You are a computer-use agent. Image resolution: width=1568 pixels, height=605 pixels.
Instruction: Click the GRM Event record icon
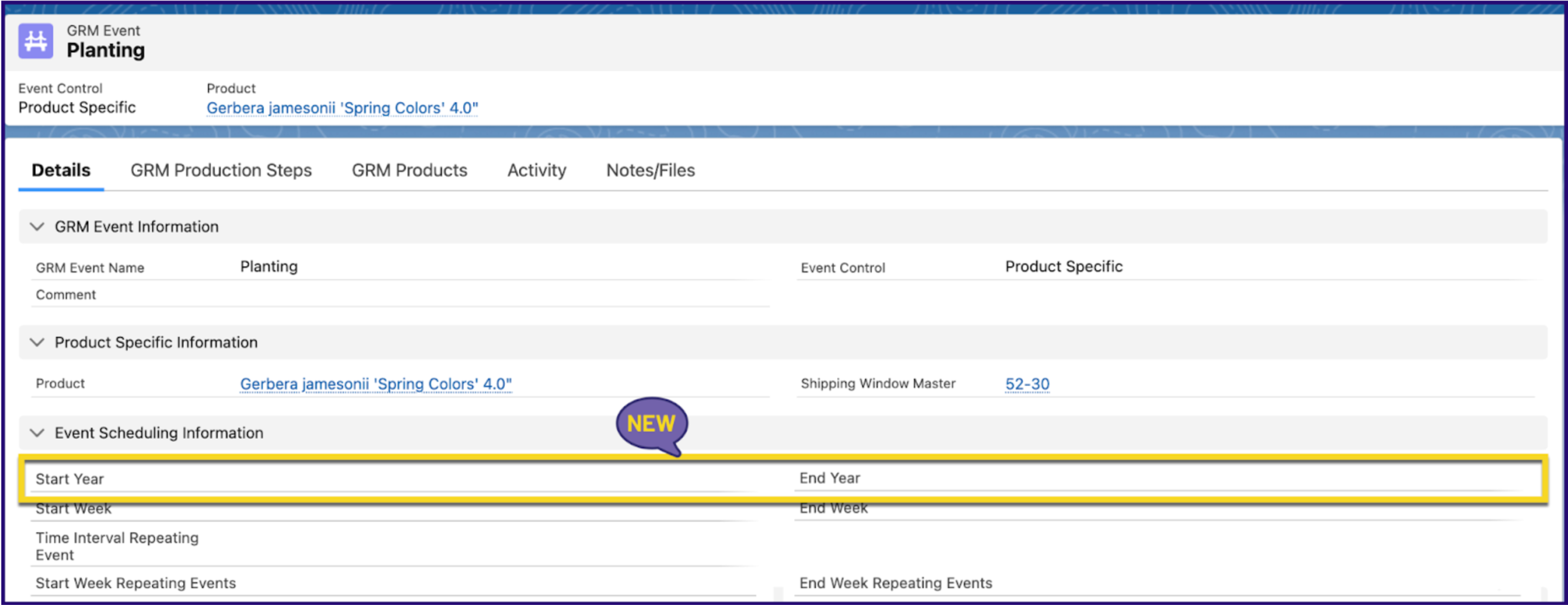coord(35,41)
